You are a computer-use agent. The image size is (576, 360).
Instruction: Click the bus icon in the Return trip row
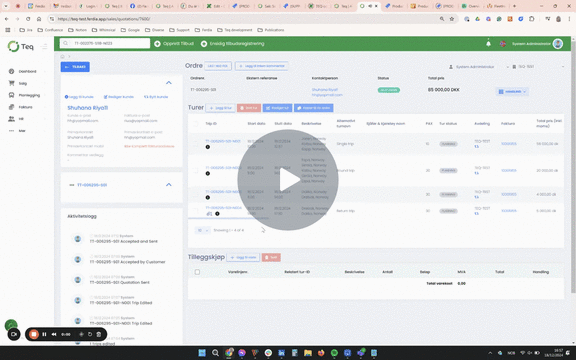[x=209, y=214]
